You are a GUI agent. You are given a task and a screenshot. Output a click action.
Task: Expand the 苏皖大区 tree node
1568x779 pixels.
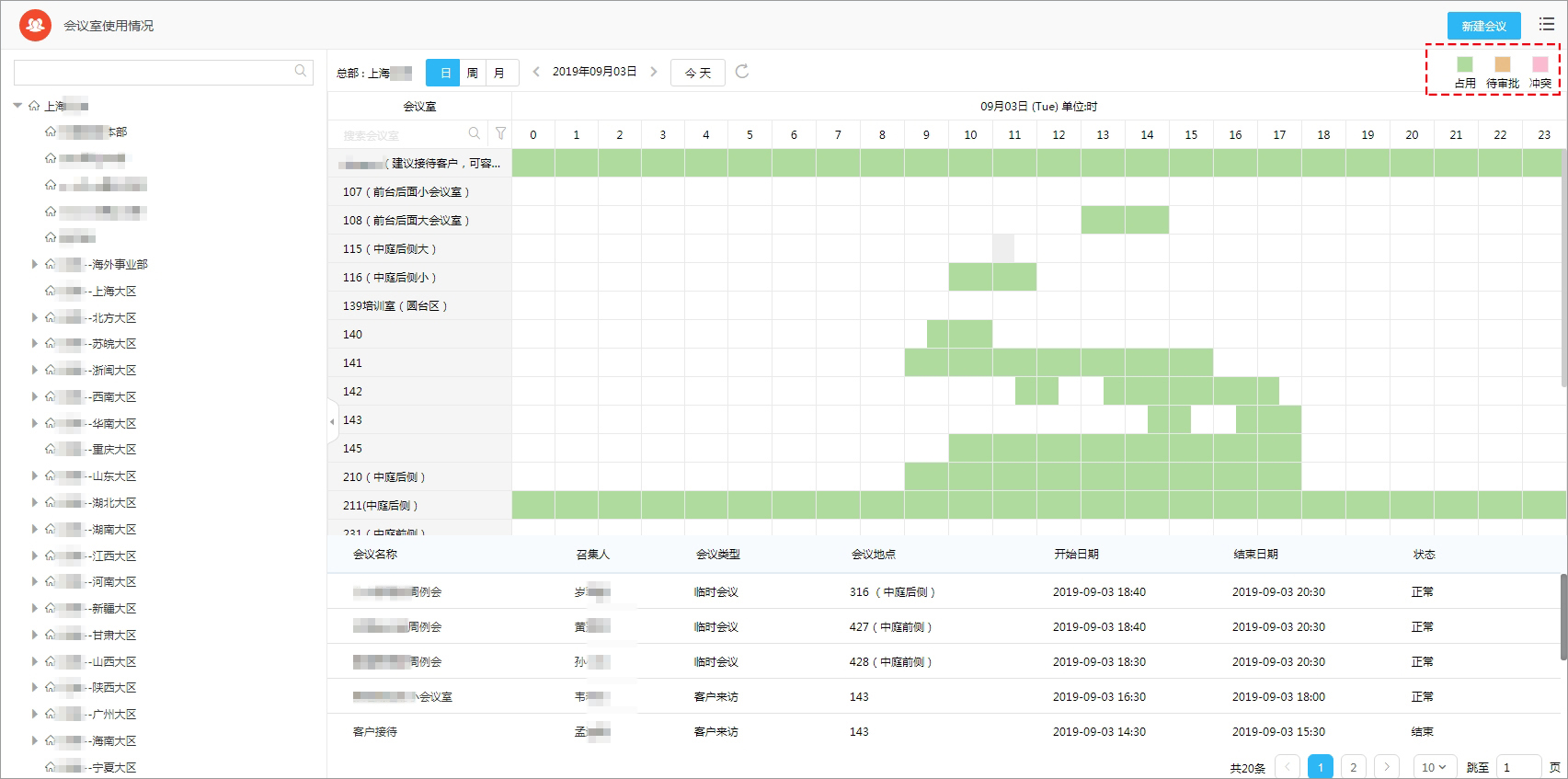tap(35, 343)
